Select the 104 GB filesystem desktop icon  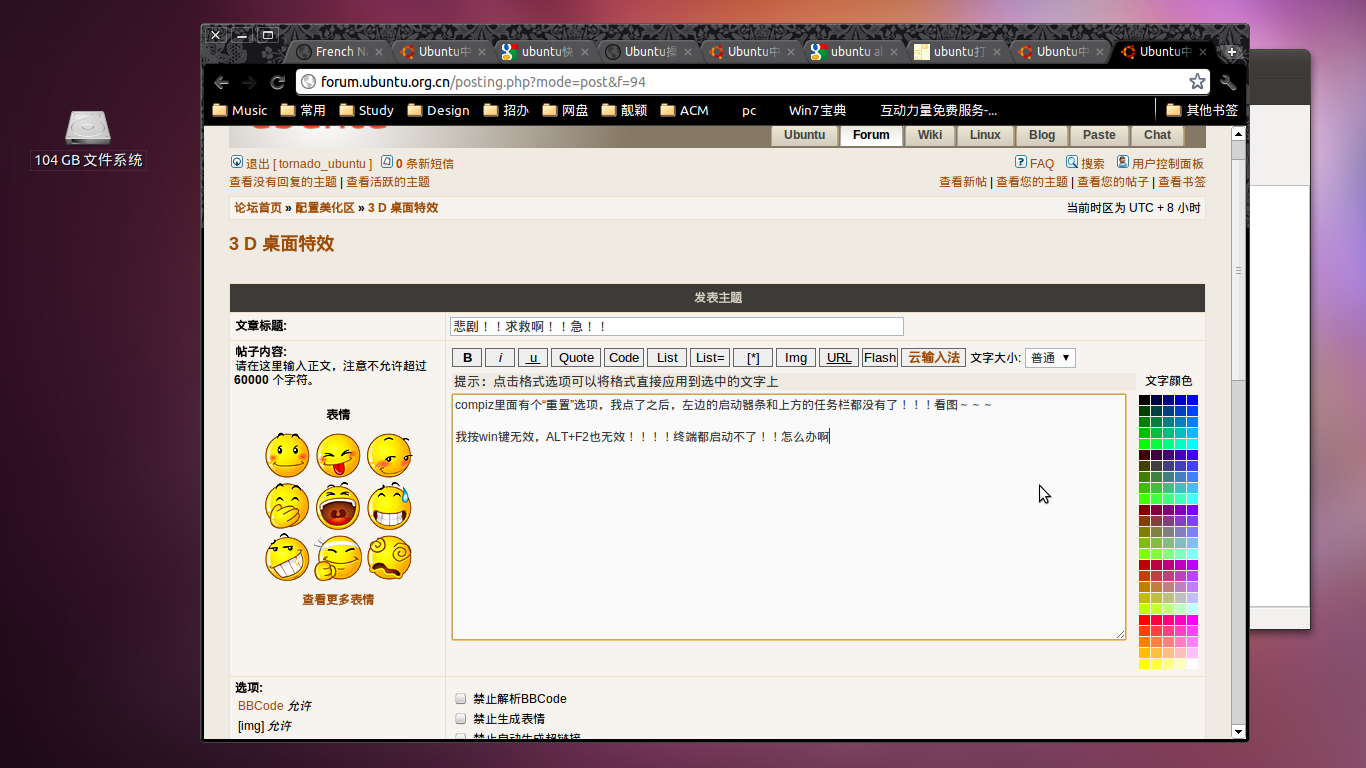coord(88,139)
